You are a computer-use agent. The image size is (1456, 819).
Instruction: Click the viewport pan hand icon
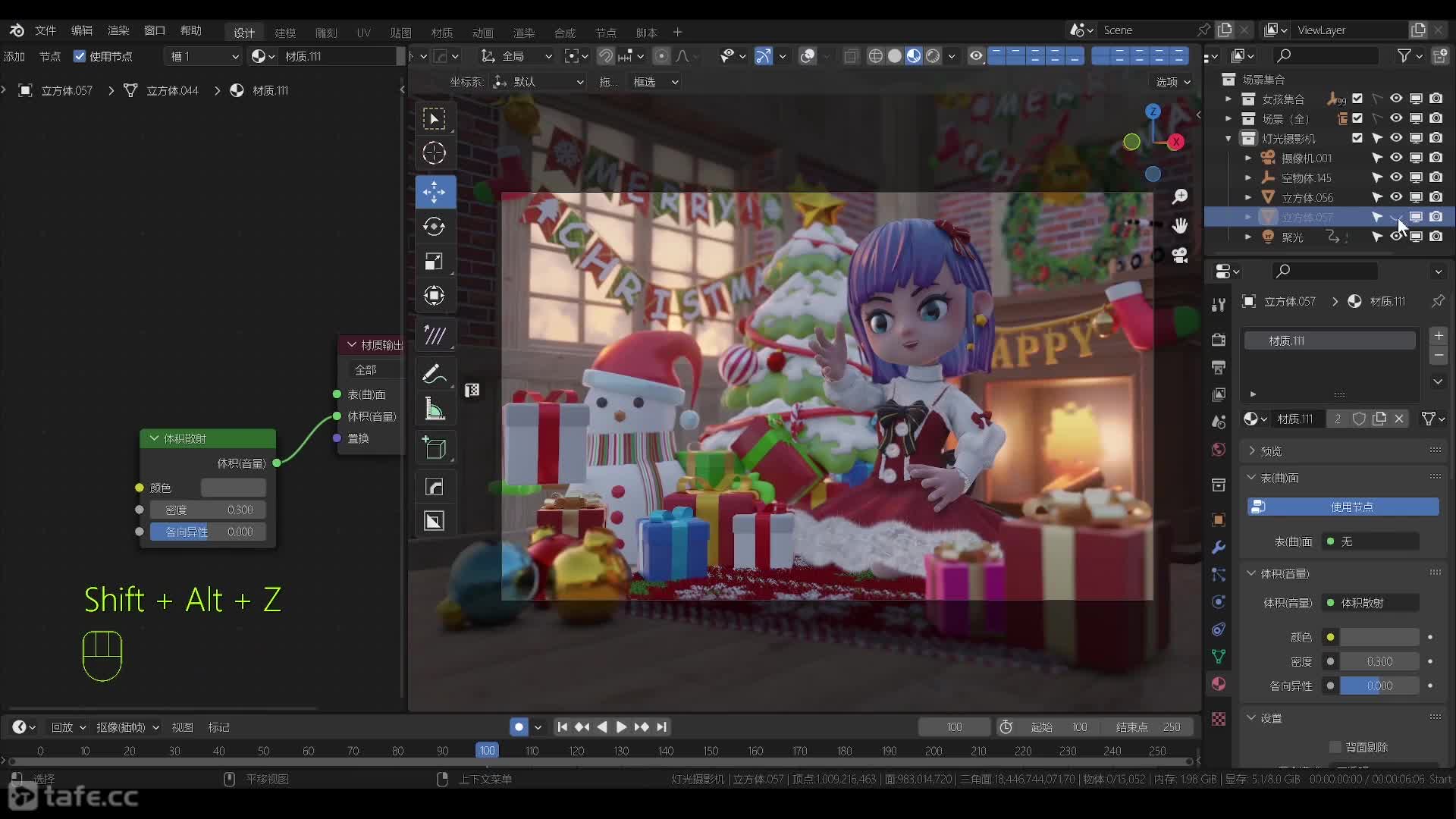[x=1180, y=225]
